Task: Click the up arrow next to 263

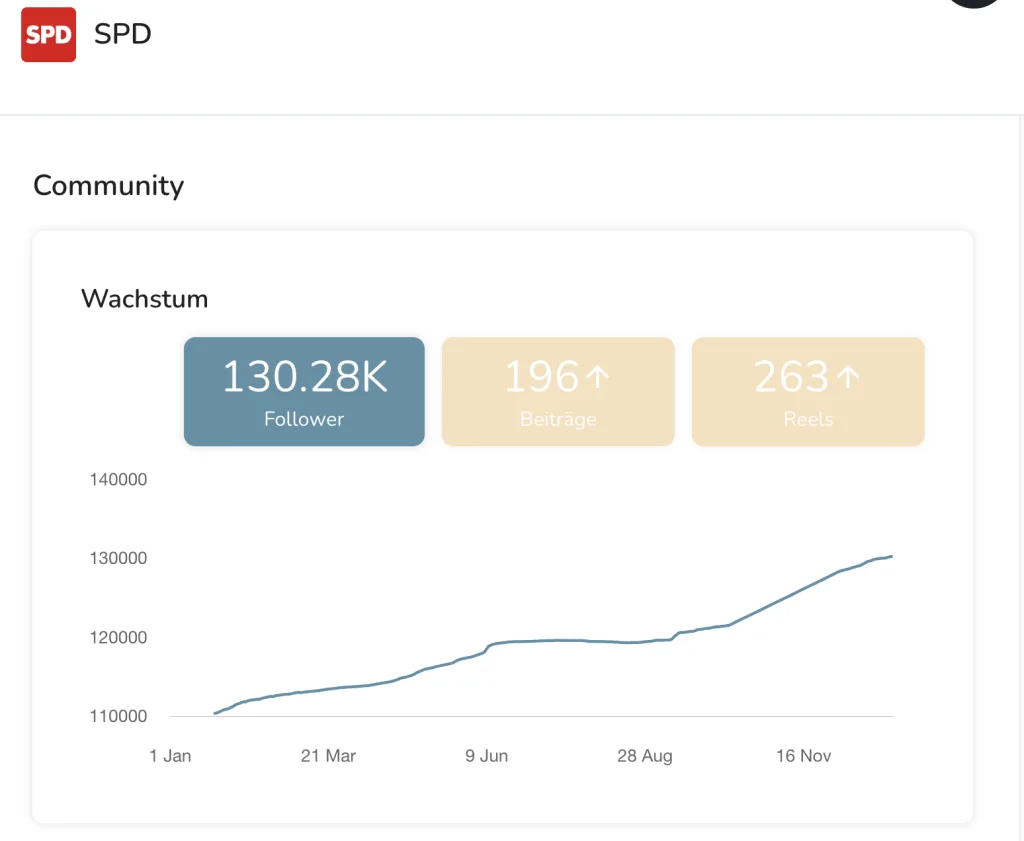Action: click(847, 377)
